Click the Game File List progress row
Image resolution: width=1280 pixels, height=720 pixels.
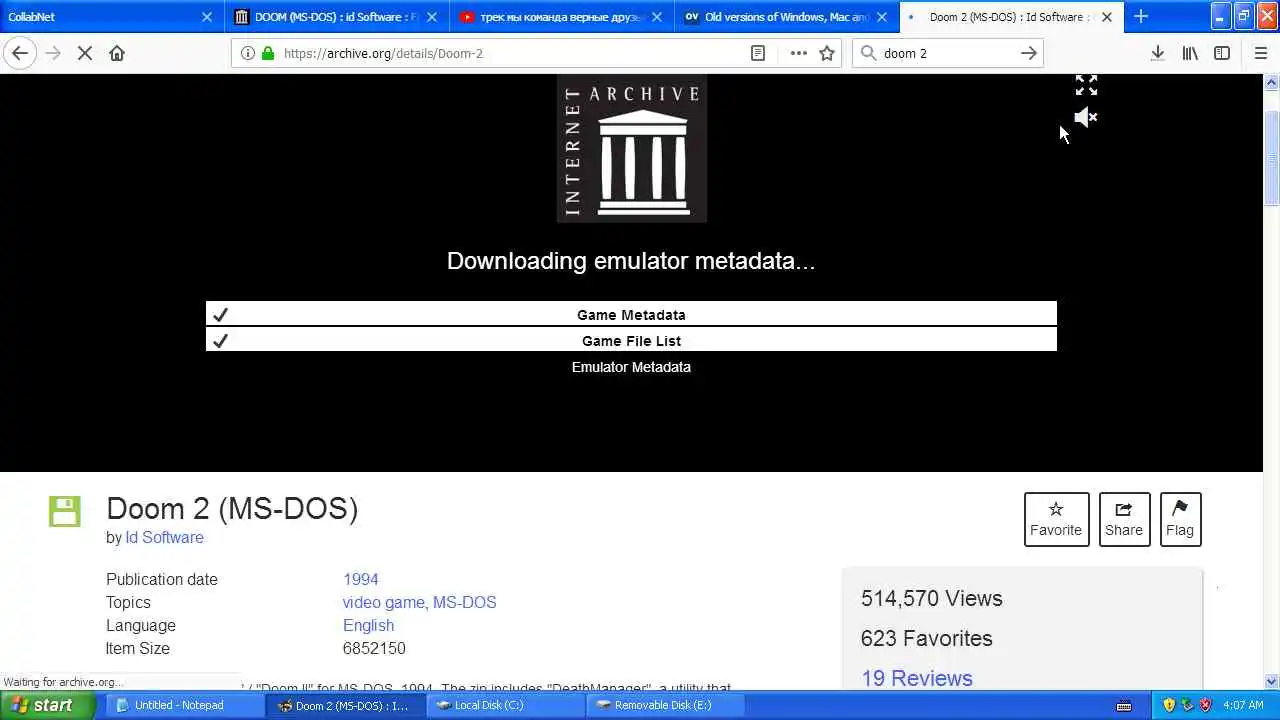tap(631, 340)
